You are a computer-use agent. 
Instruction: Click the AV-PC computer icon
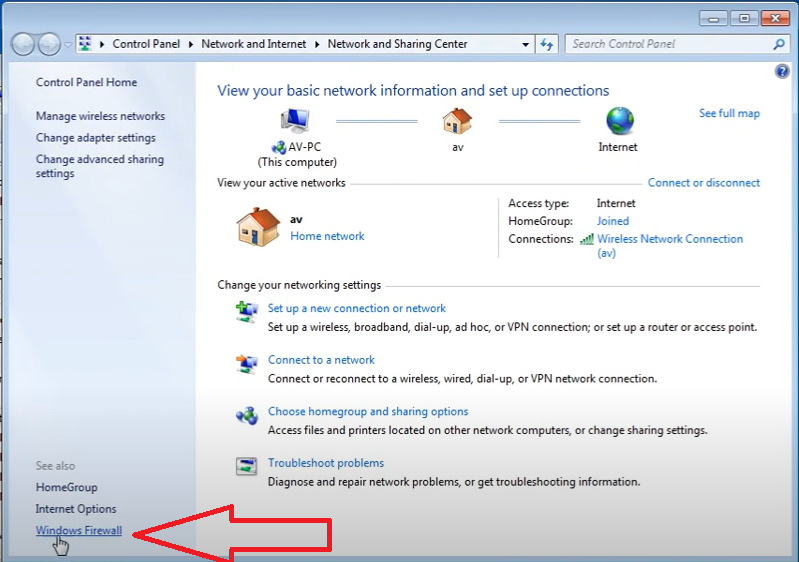coord(297,120)
